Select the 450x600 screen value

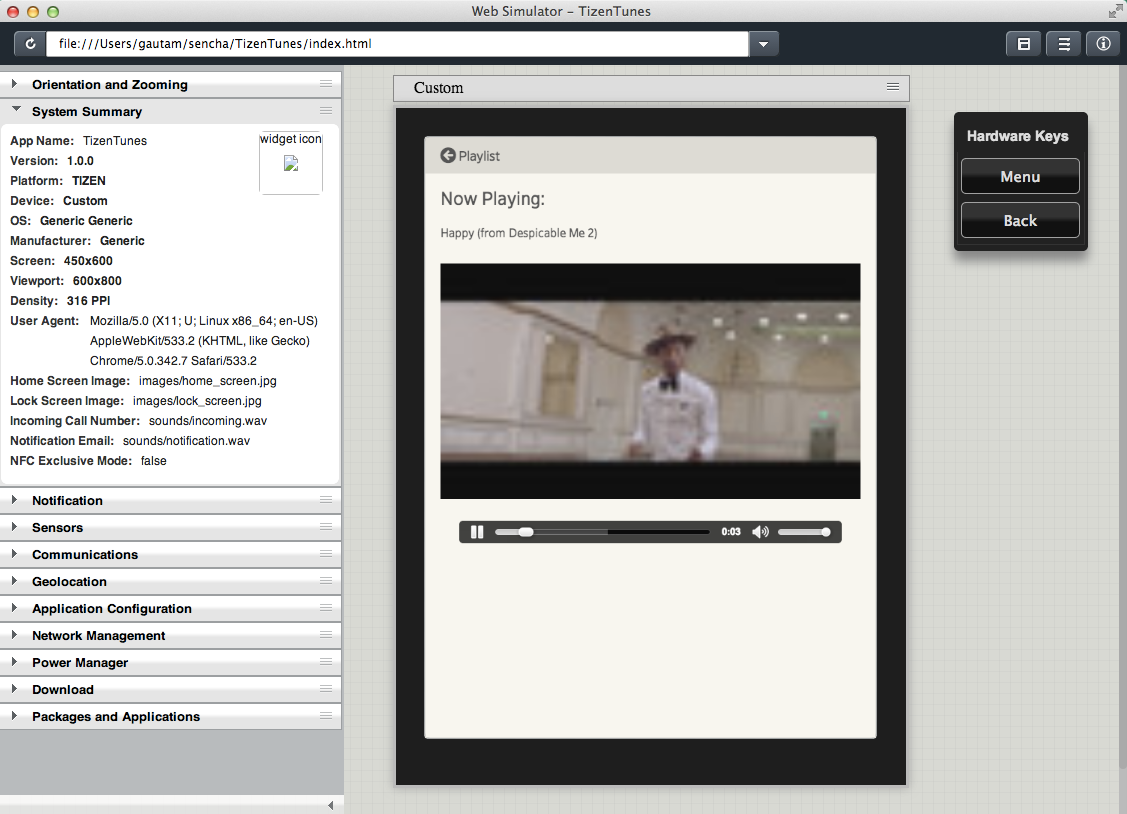point(88,261)
